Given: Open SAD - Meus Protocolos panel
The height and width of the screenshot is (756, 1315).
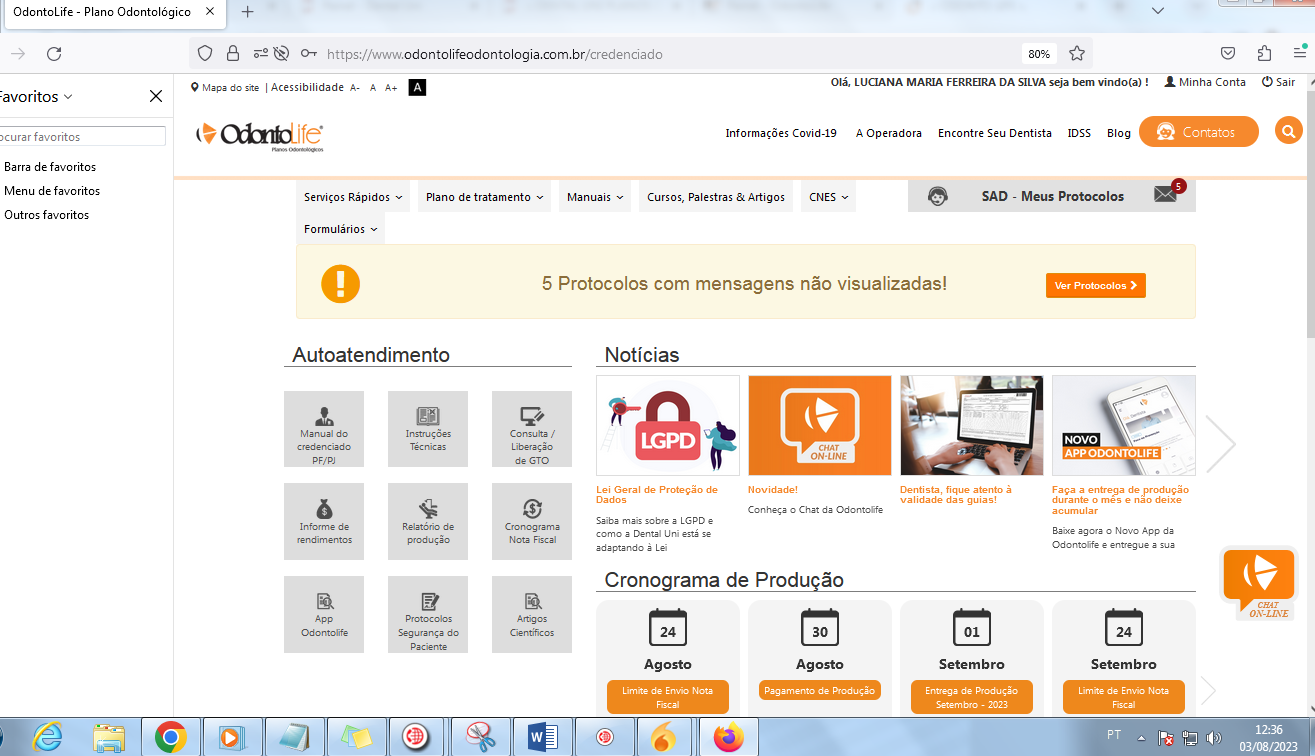Looking at the screenshot, I should 1052,196.
